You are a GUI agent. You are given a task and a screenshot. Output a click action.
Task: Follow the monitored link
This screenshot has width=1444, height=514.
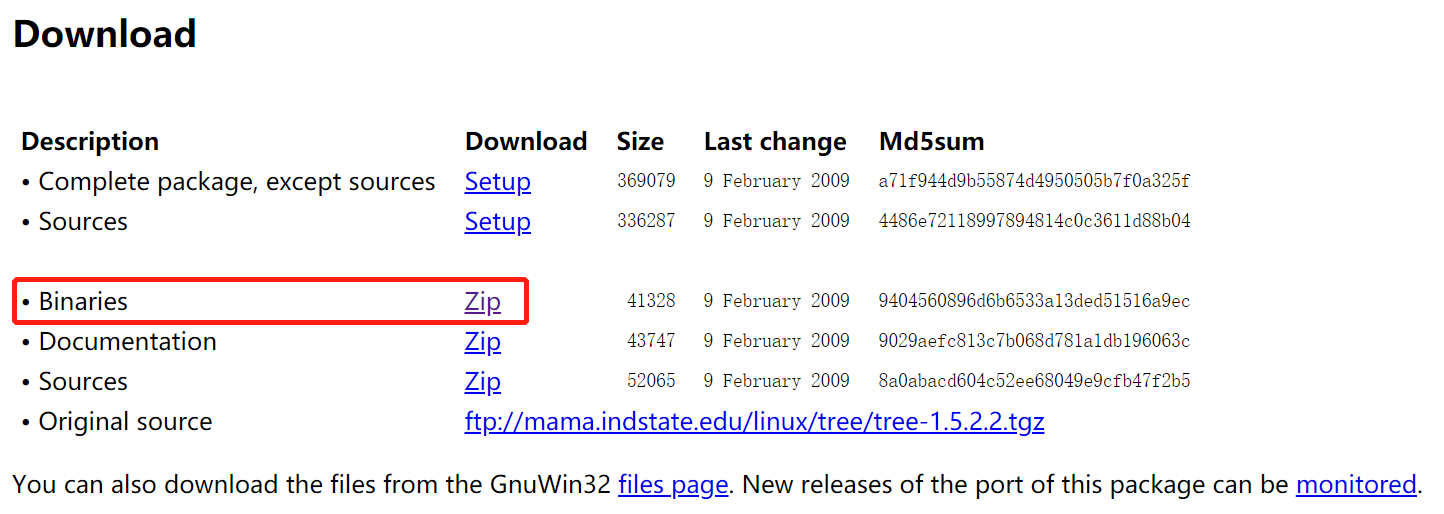click(1356, 485)
